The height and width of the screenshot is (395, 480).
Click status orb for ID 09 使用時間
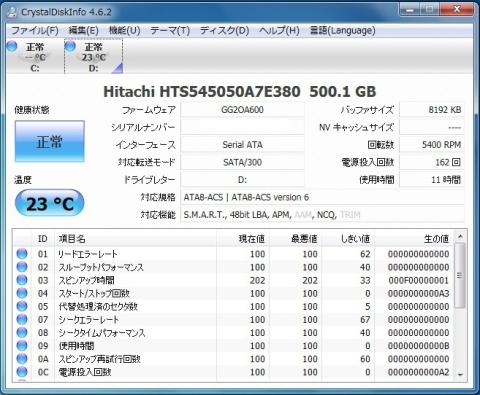point(22,345)
